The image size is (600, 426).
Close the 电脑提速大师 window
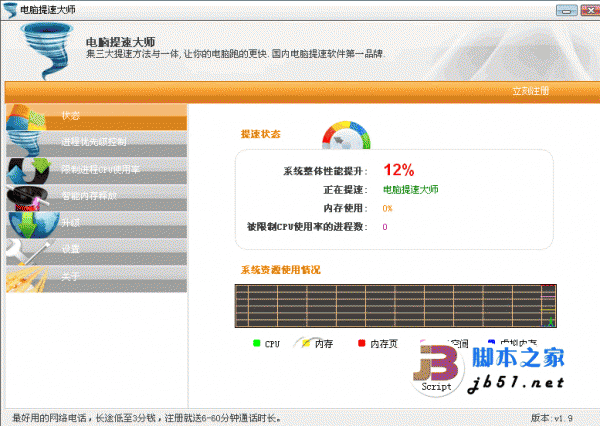click(590, 10)
